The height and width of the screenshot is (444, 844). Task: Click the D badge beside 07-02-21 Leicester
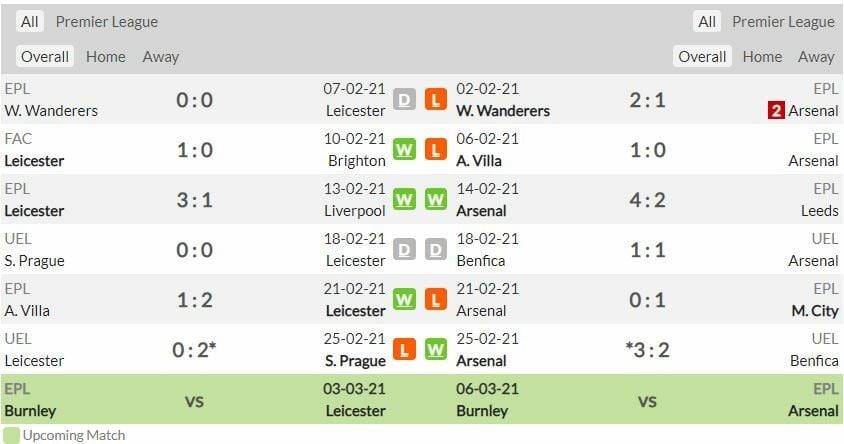click(x=405, y=100)
